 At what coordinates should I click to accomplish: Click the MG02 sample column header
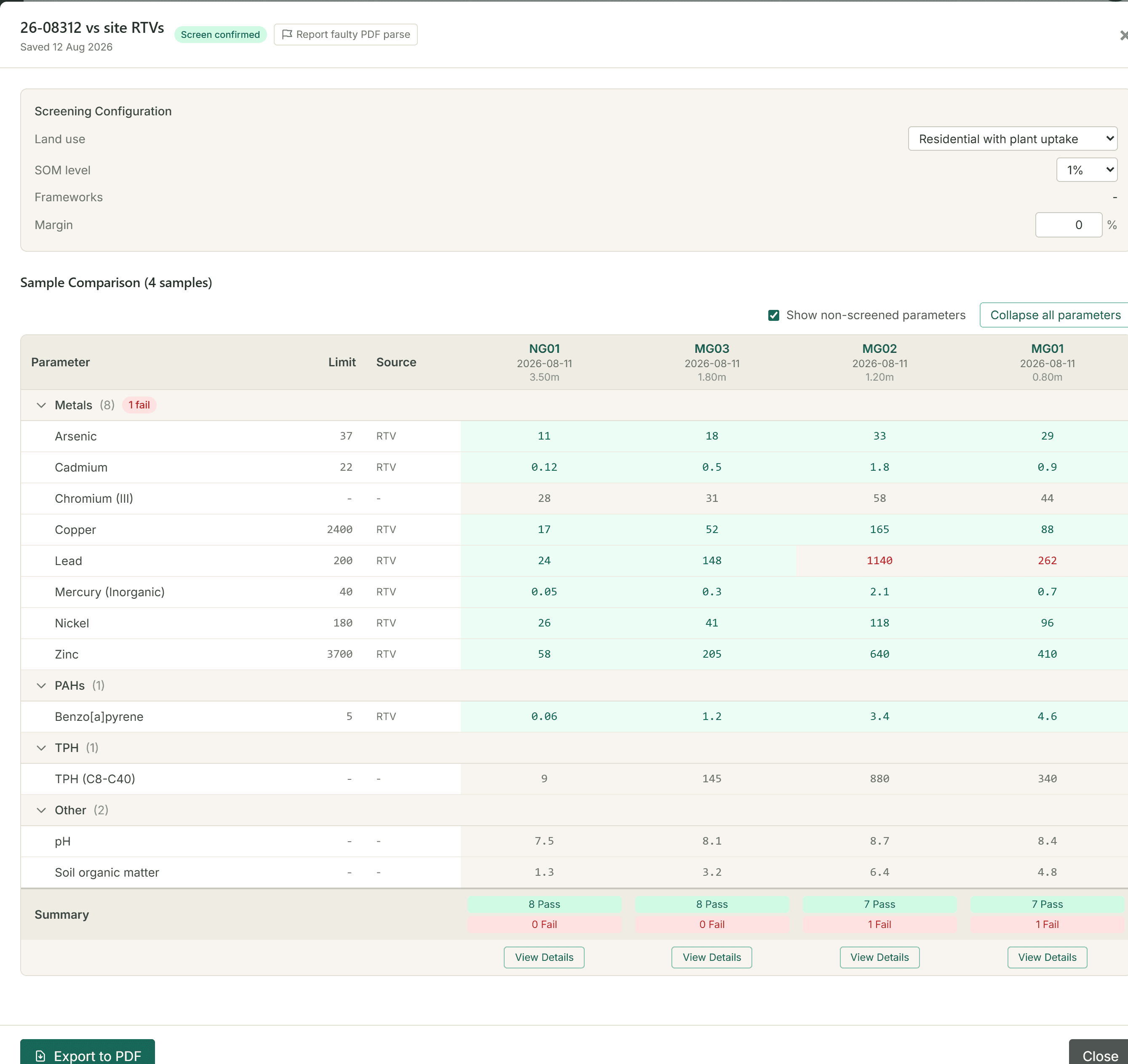(x=879, y=363)
